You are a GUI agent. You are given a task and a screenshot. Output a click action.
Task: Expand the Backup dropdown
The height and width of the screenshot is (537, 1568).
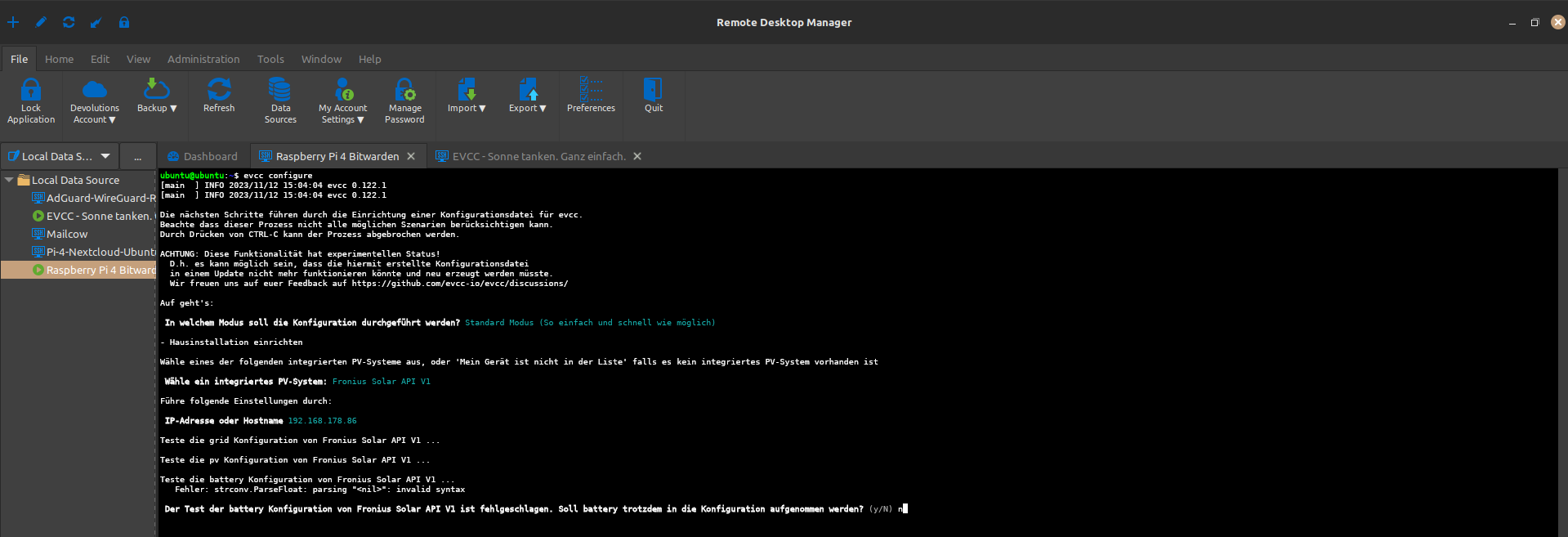point(157,107)
